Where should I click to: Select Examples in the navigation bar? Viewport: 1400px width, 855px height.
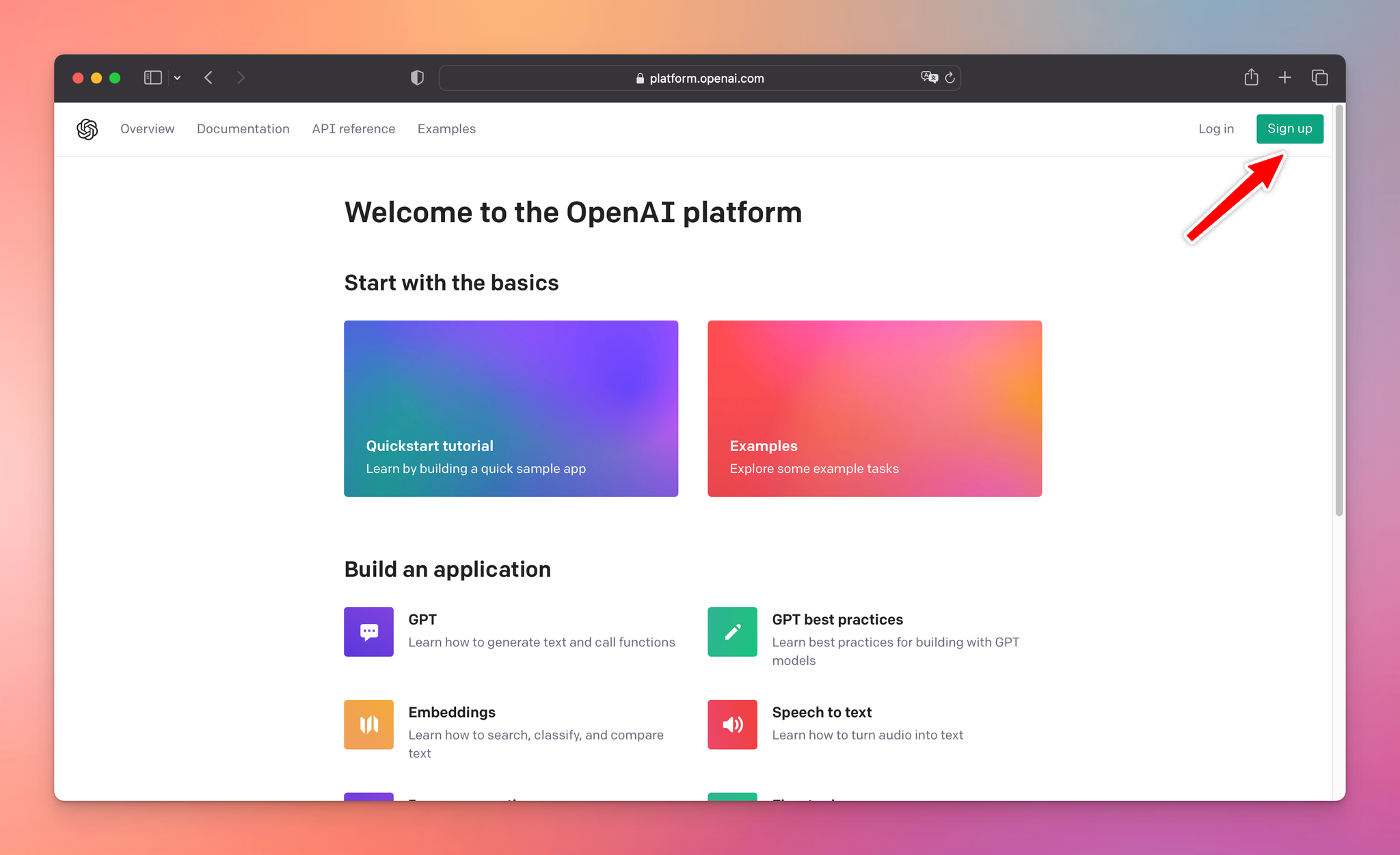pos(446,128)
